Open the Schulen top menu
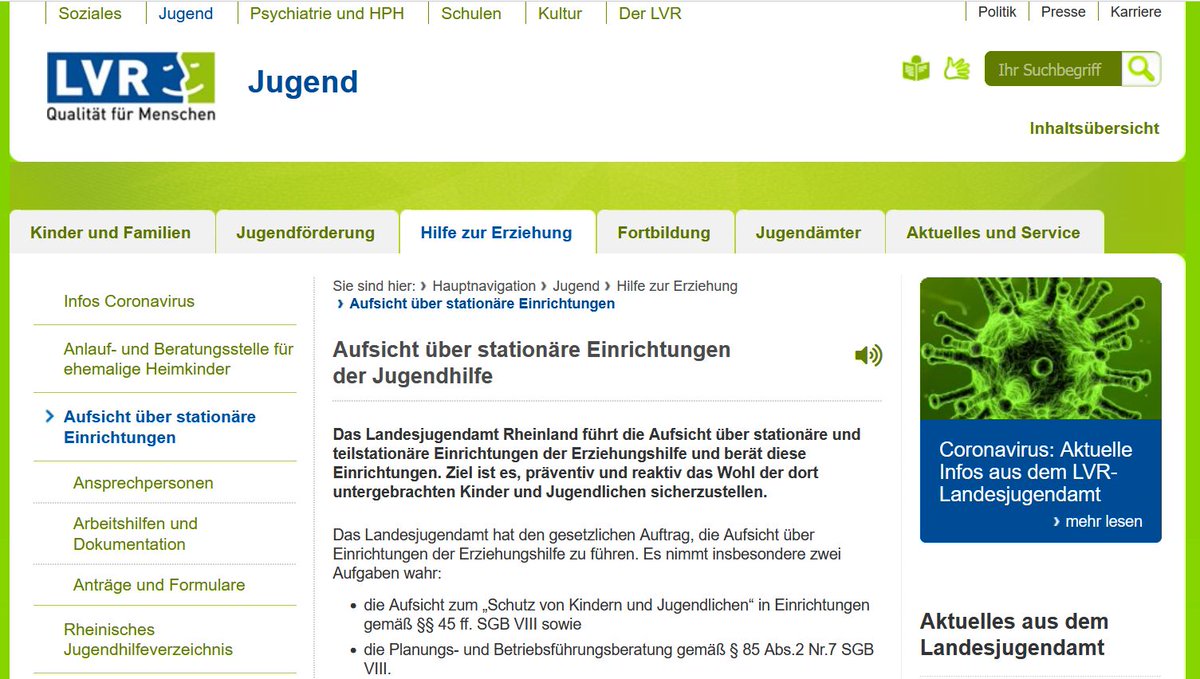 (x=471, y=13)
